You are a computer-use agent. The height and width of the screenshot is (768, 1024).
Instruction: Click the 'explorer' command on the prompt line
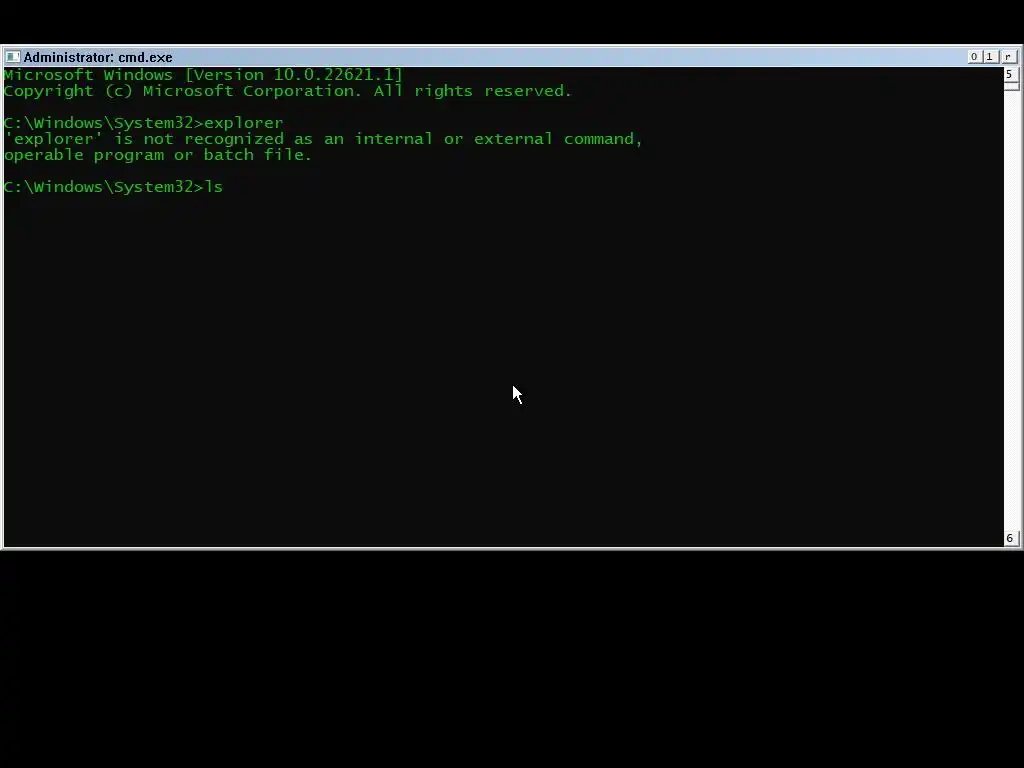click(244, 123)
